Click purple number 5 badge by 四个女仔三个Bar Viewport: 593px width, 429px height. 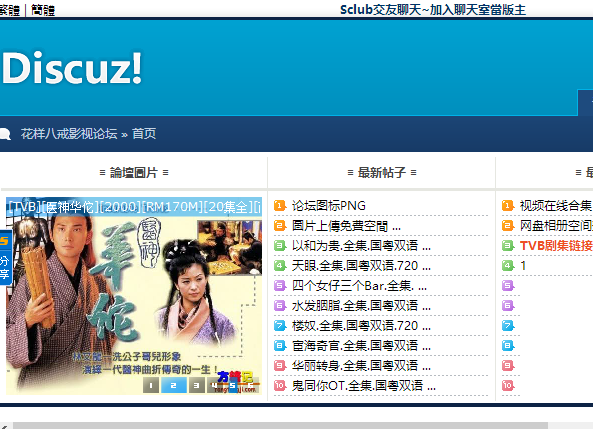pos(280,286)
